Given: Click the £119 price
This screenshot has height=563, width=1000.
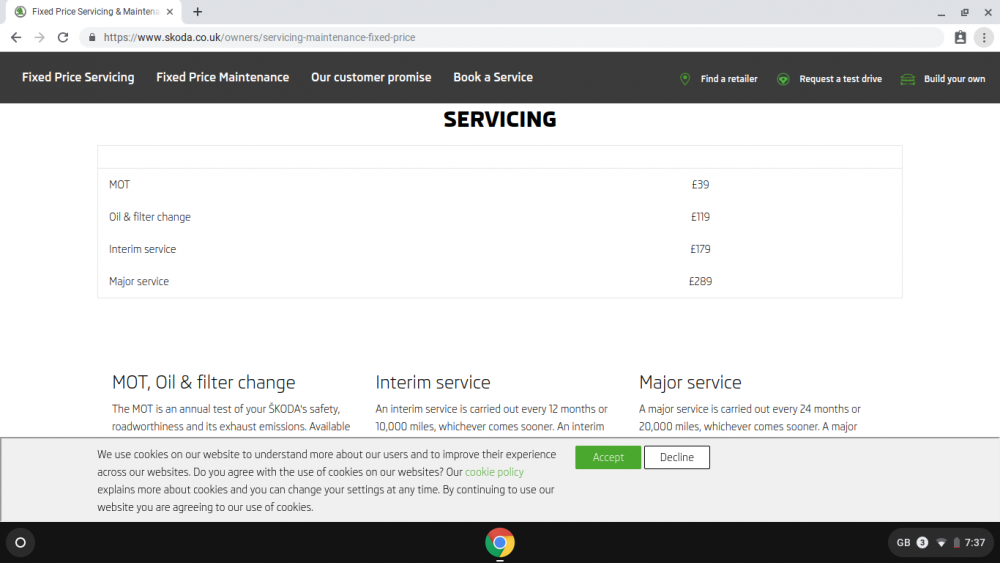Looking at the screenshot, I should coord(700,217).
